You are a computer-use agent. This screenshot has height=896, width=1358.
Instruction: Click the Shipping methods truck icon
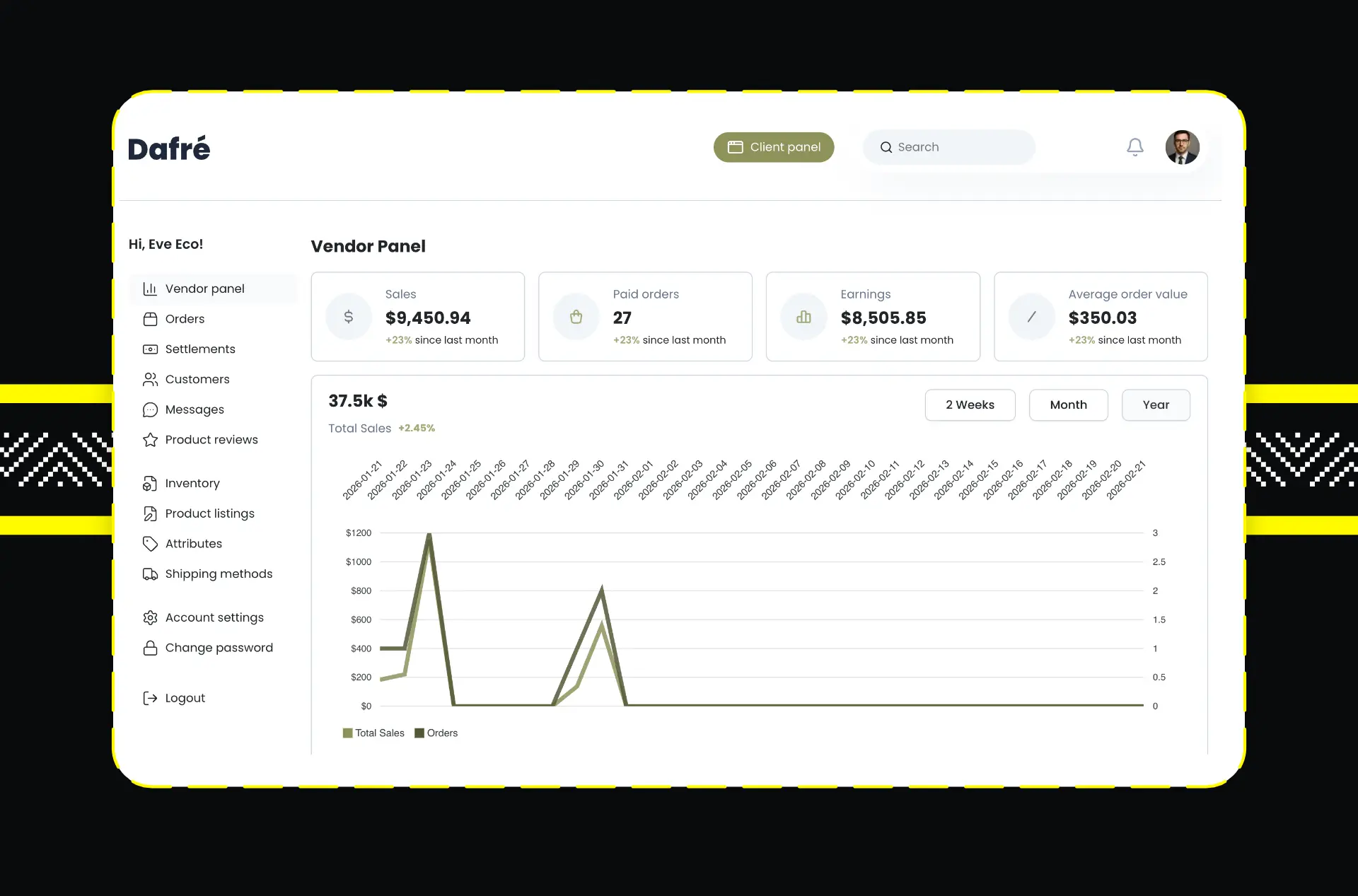pos(150,574)
